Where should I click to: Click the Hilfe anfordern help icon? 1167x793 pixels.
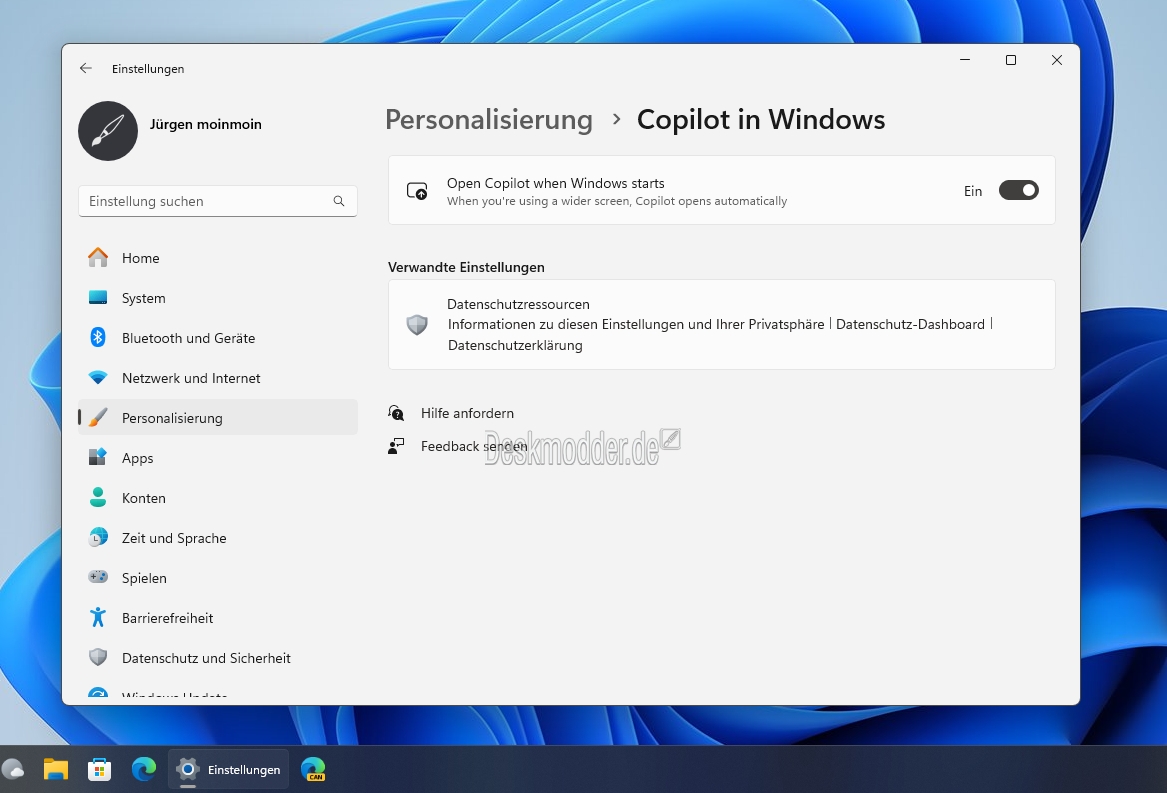pos(396,413)
